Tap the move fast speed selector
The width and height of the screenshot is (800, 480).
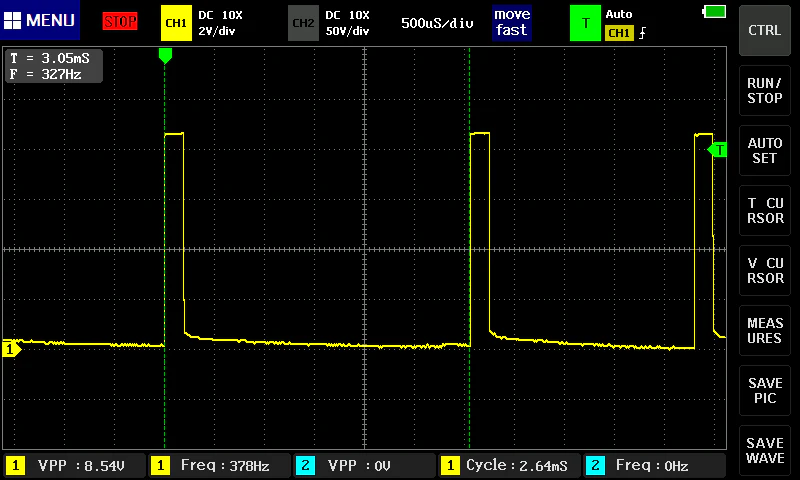[x=512, y=22]
